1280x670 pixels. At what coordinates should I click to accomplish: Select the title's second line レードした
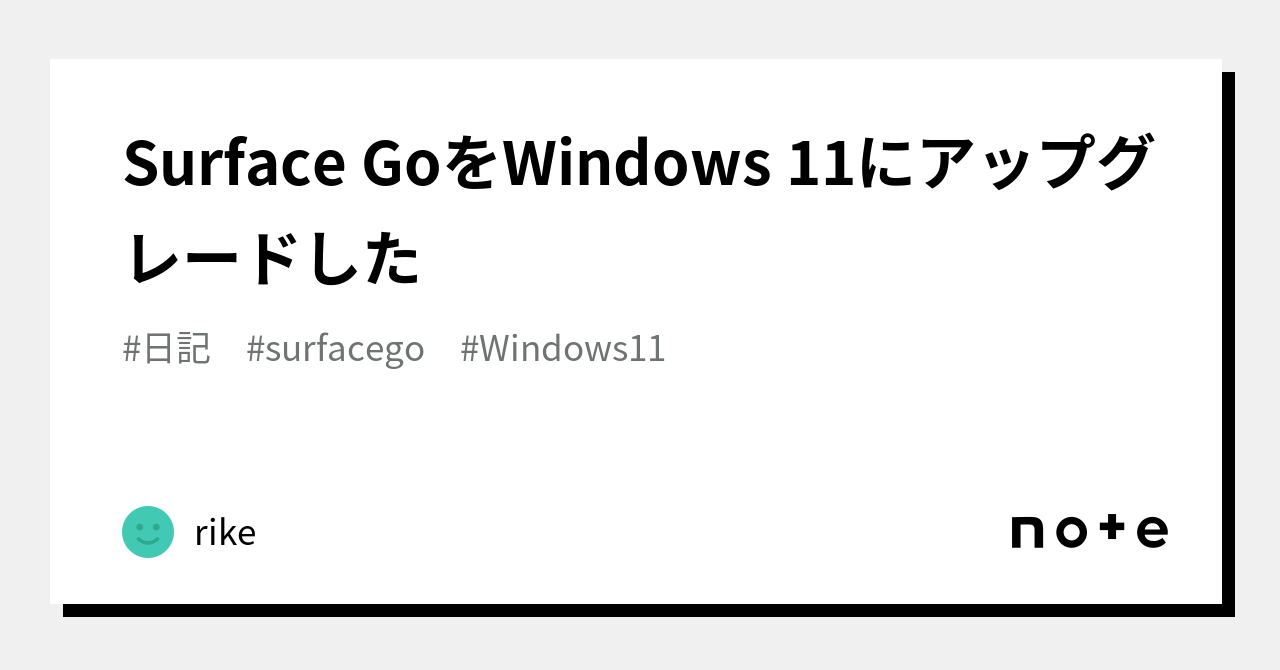[x=272, y=258]
